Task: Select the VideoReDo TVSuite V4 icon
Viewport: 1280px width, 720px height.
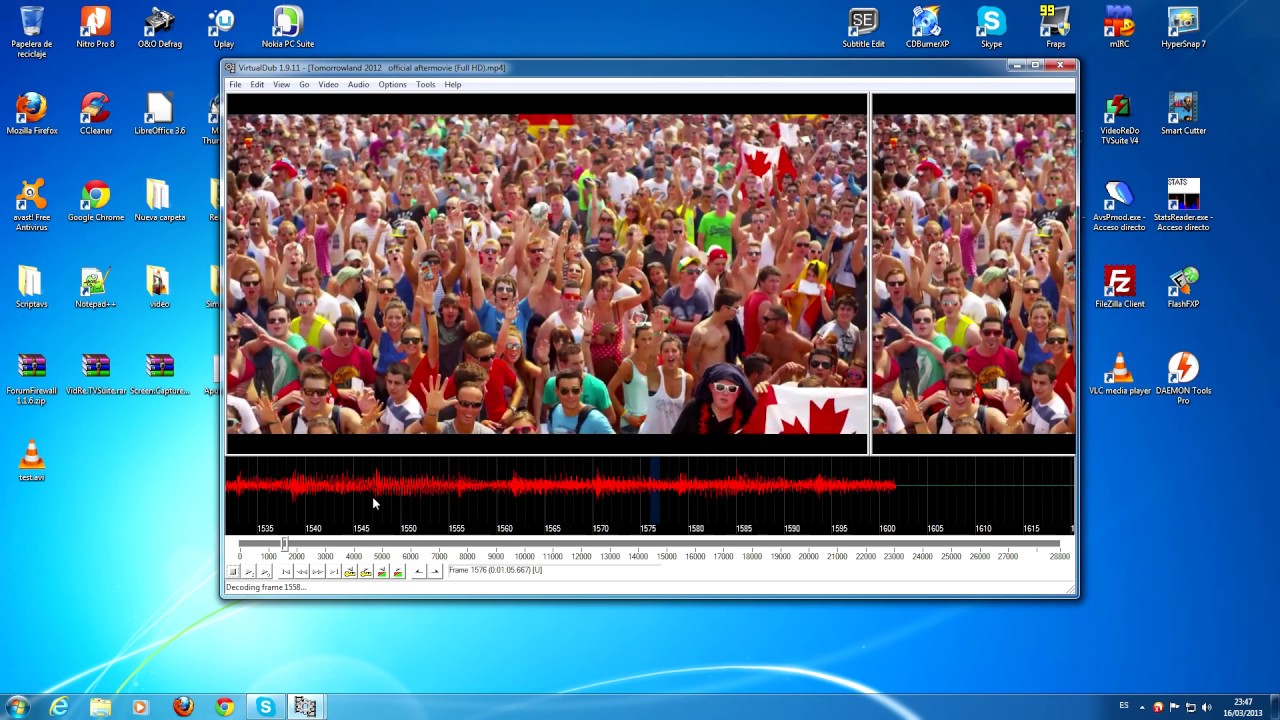Action: pyautogui.click(x=1119, y=120)
